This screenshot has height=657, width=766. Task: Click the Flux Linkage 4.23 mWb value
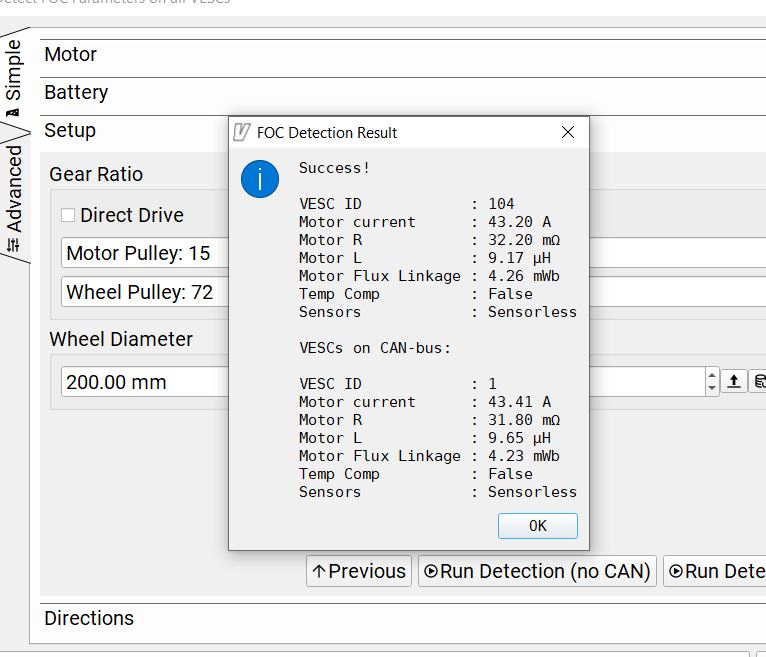coord(524,456)
